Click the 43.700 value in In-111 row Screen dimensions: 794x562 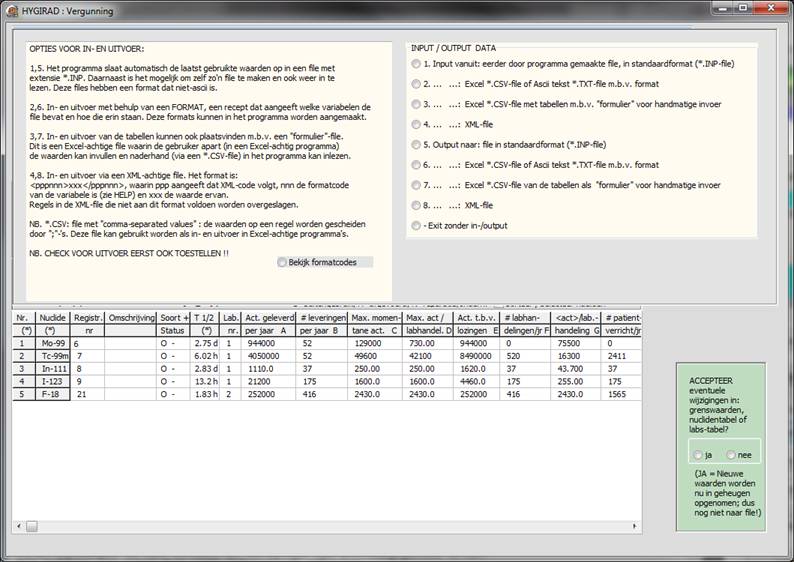point(575,369)
